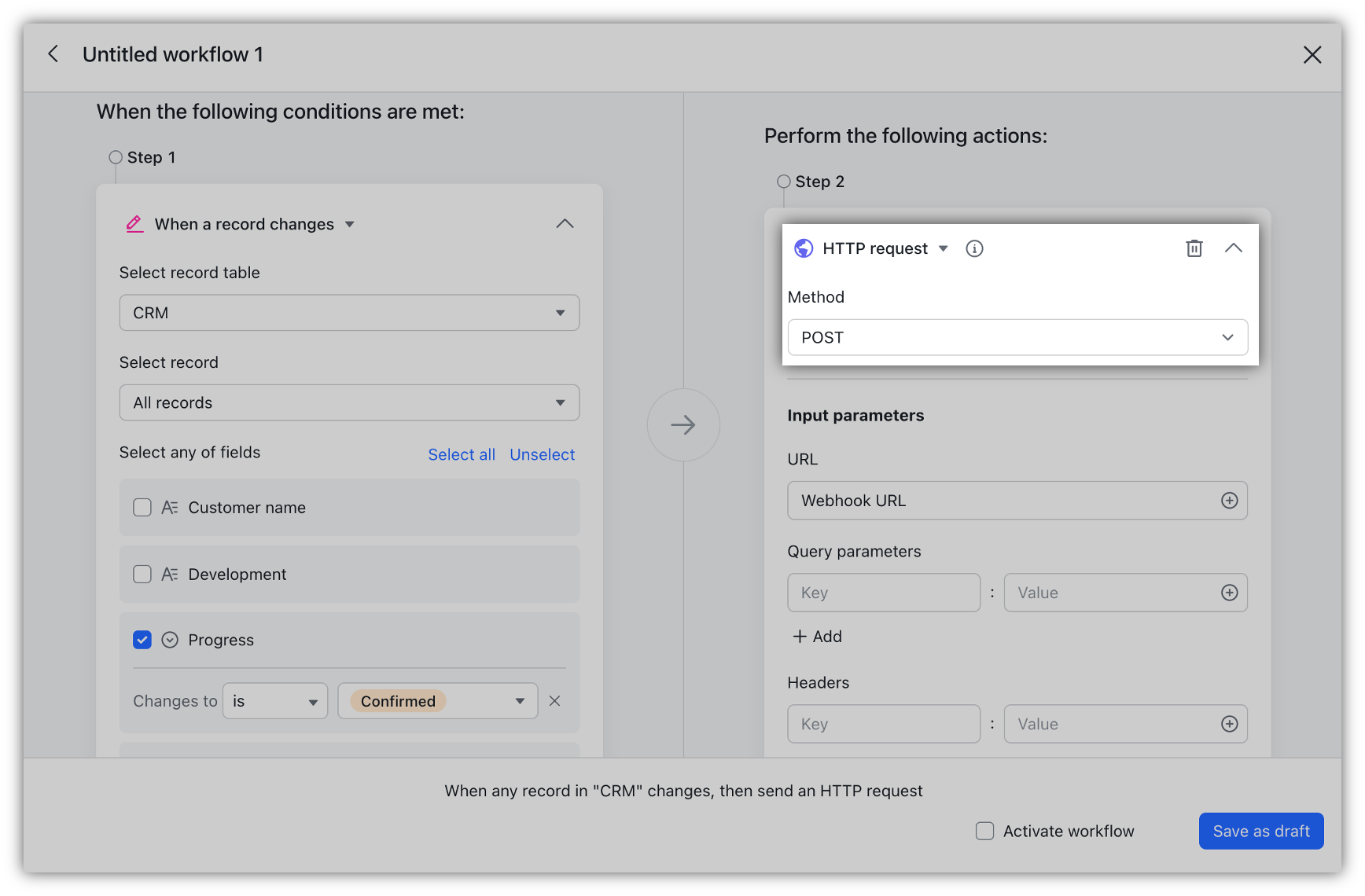
Task: Enable Activate workflow
Action: (984, 831)
